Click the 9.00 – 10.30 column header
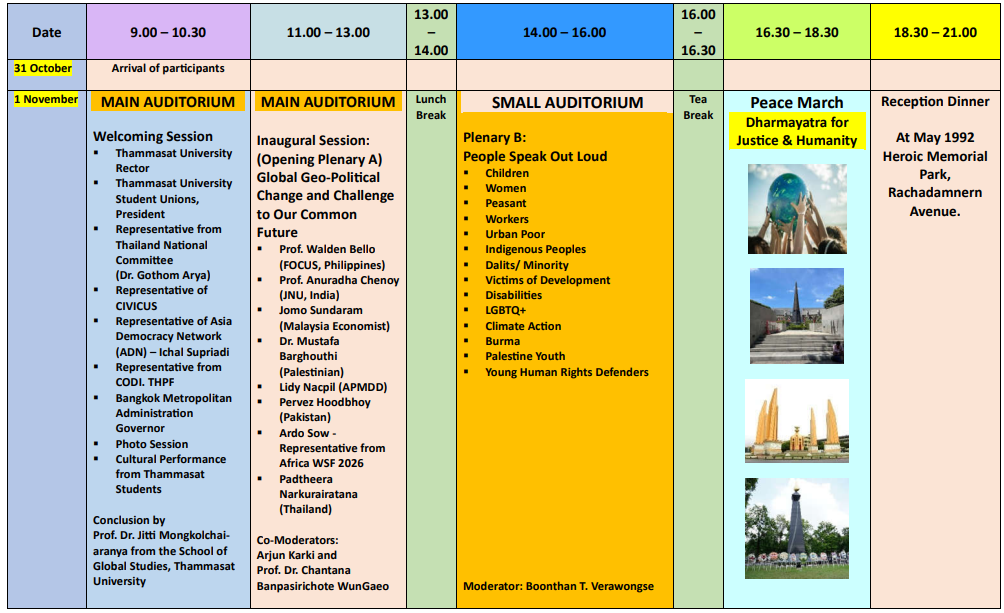The height and width of the screenshot is (613, 1004). pyautogui.click(x=168, y=32)
